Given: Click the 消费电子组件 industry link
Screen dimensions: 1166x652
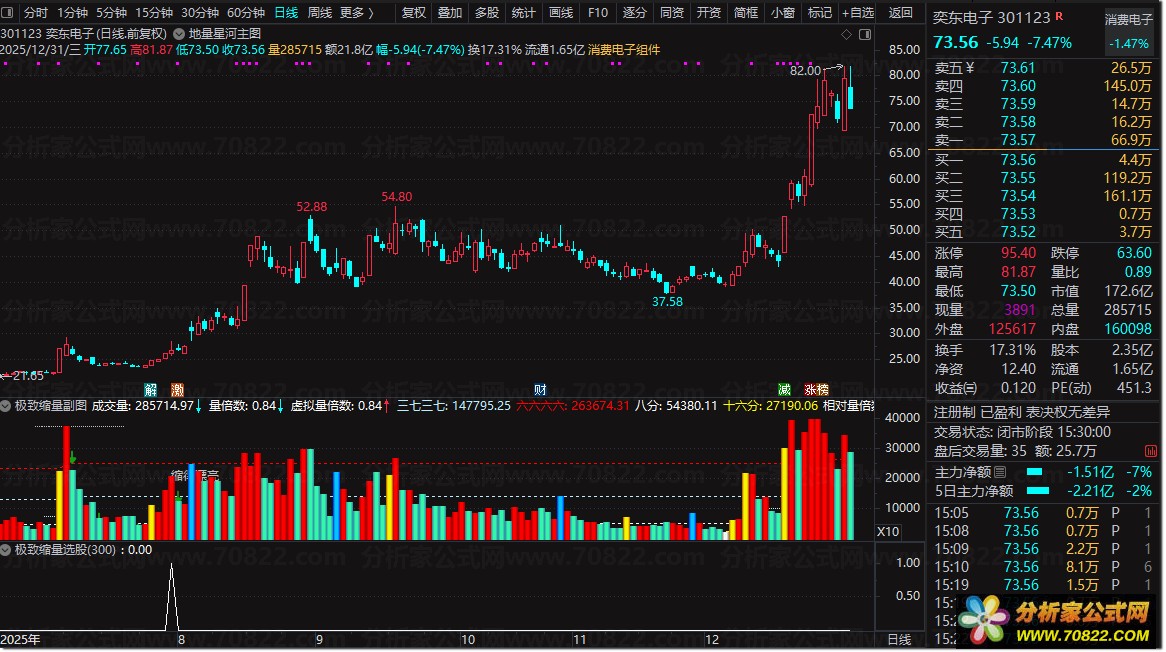Looking at the screenshot, I should click(x=624, y=50).
